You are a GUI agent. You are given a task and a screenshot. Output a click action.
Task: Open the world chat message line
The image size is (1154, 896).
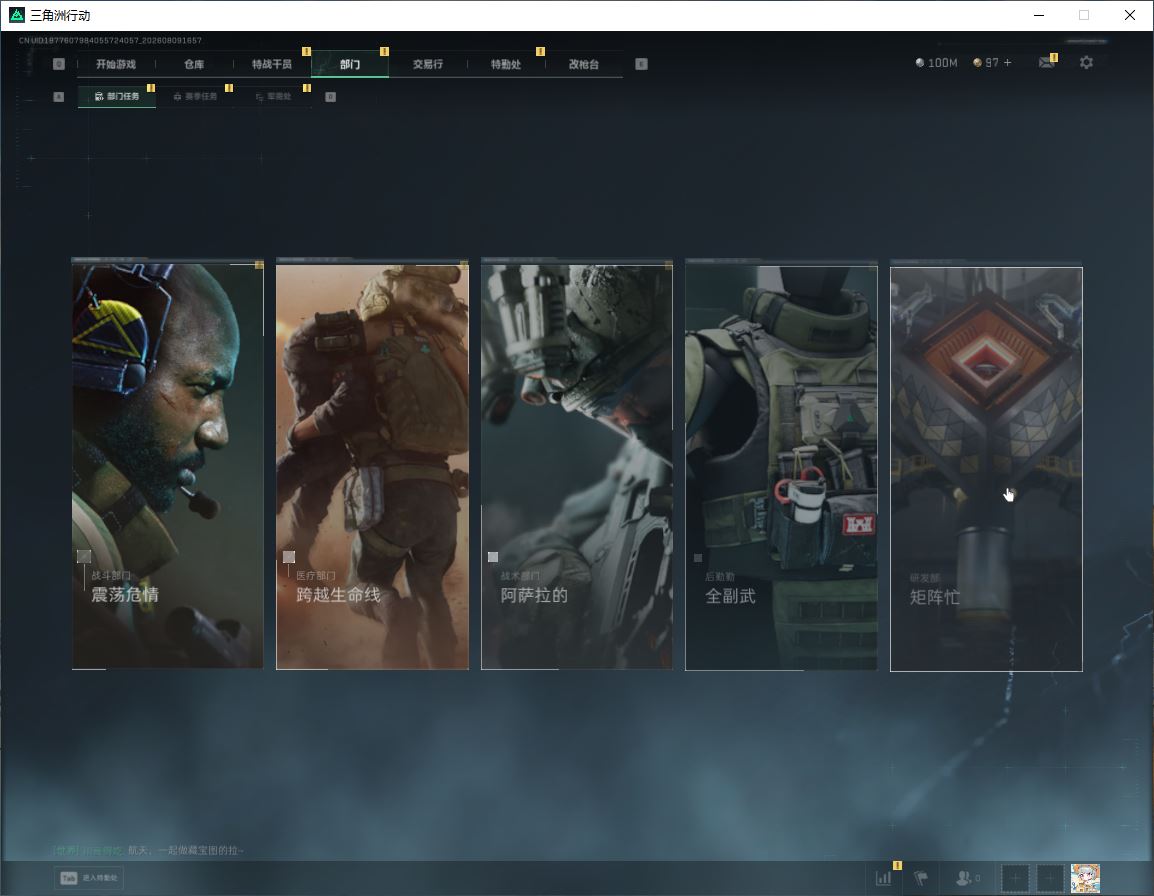[x=148, y=850]
